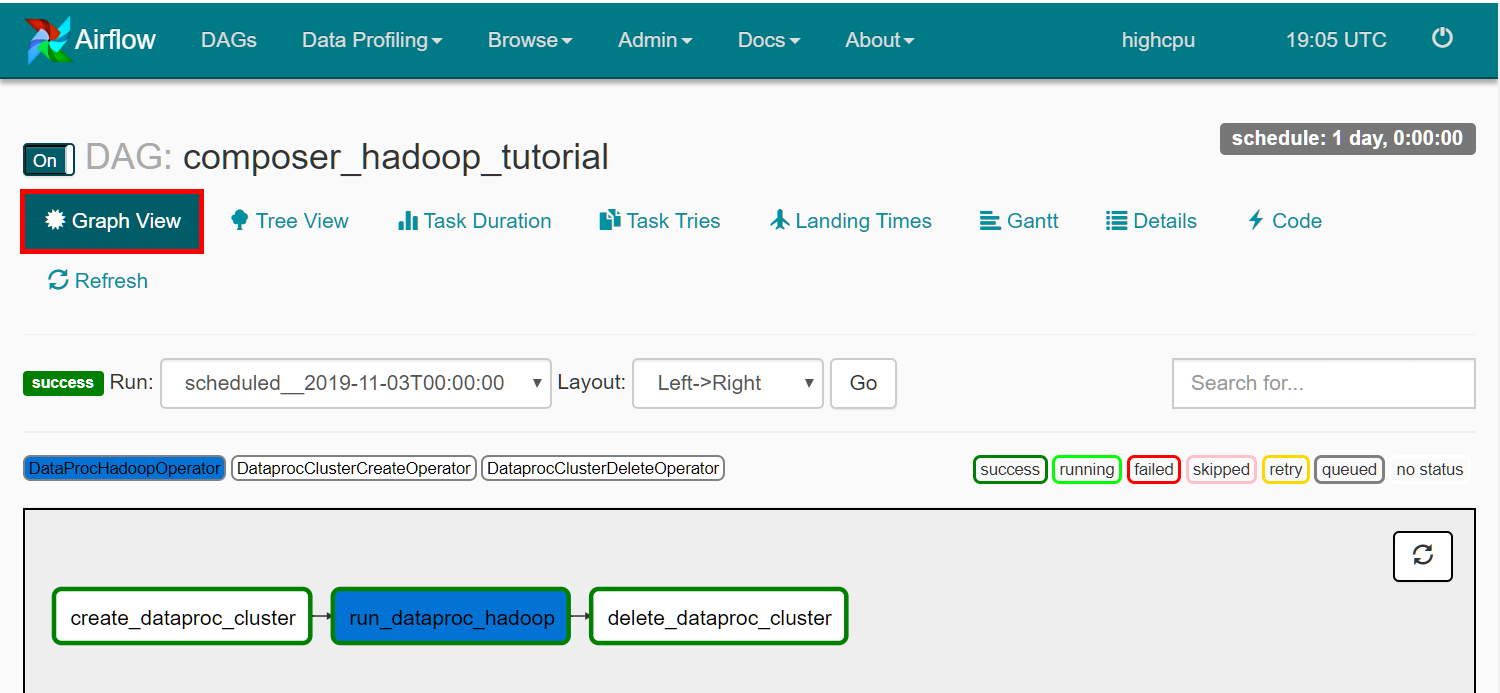Click the DataprocClusterDeleteOperator legend label
This screenshot has width=1500, height=693.
coord(603,468)
